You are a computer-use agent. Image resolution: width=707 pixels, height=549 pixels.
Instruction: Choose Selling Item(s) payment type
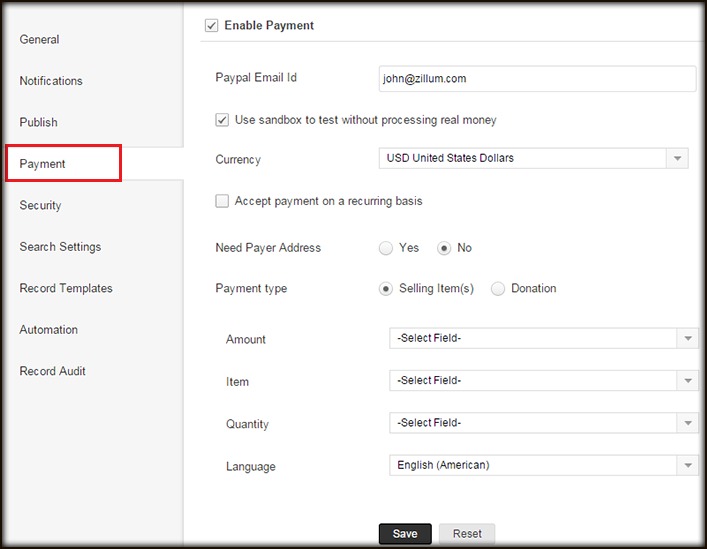pos(385,289)
